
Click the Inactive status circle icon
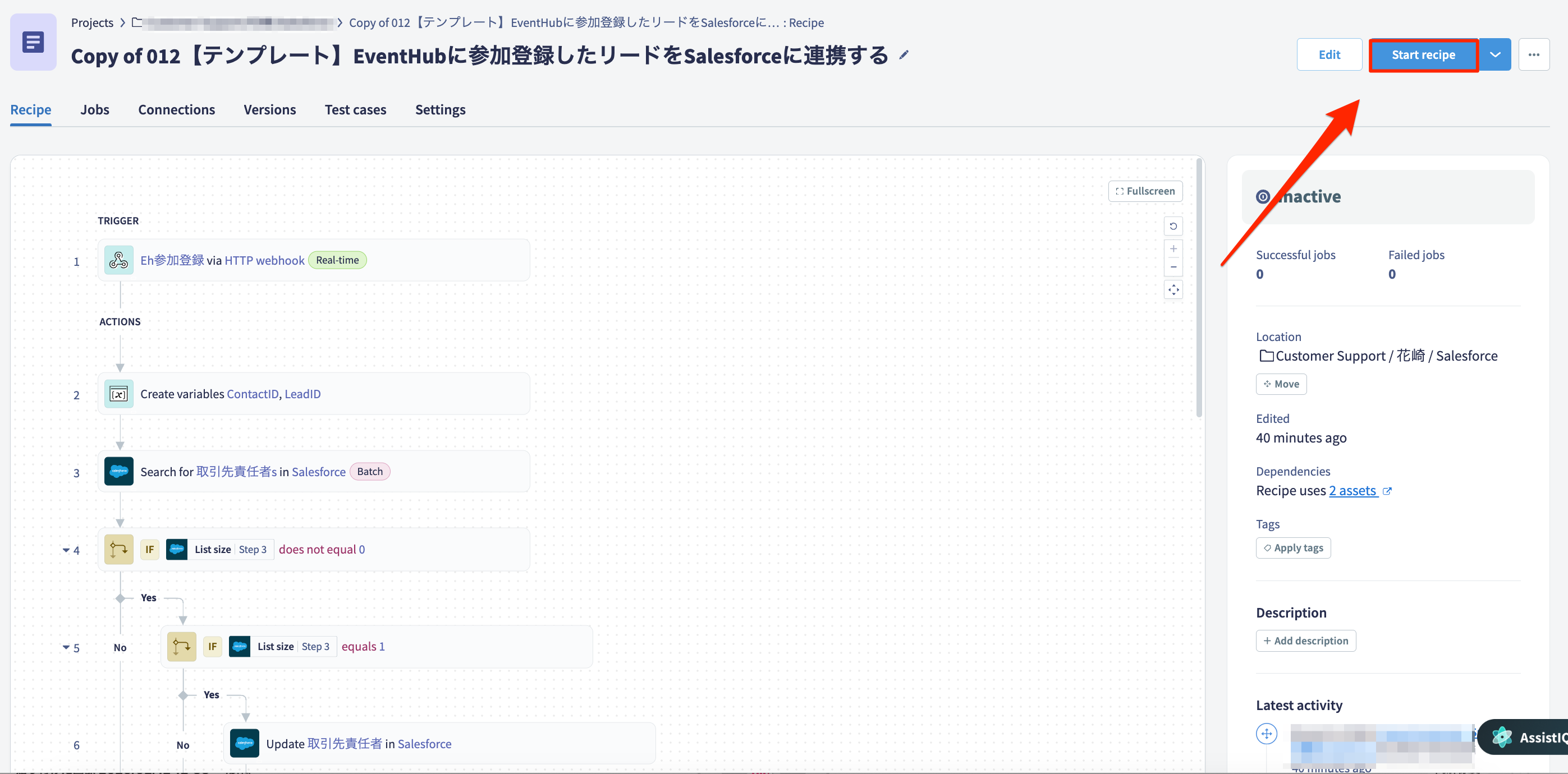pos(1263,197)
